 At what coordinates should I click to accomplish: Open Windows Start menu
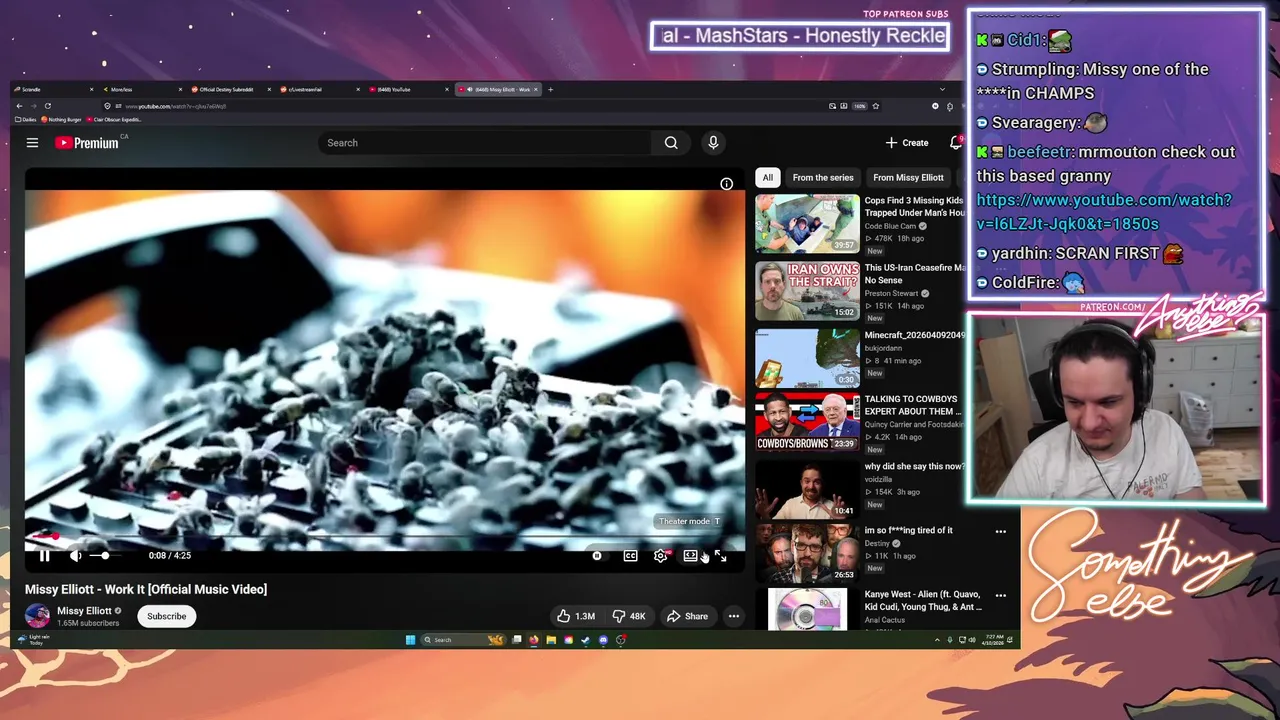410,640
